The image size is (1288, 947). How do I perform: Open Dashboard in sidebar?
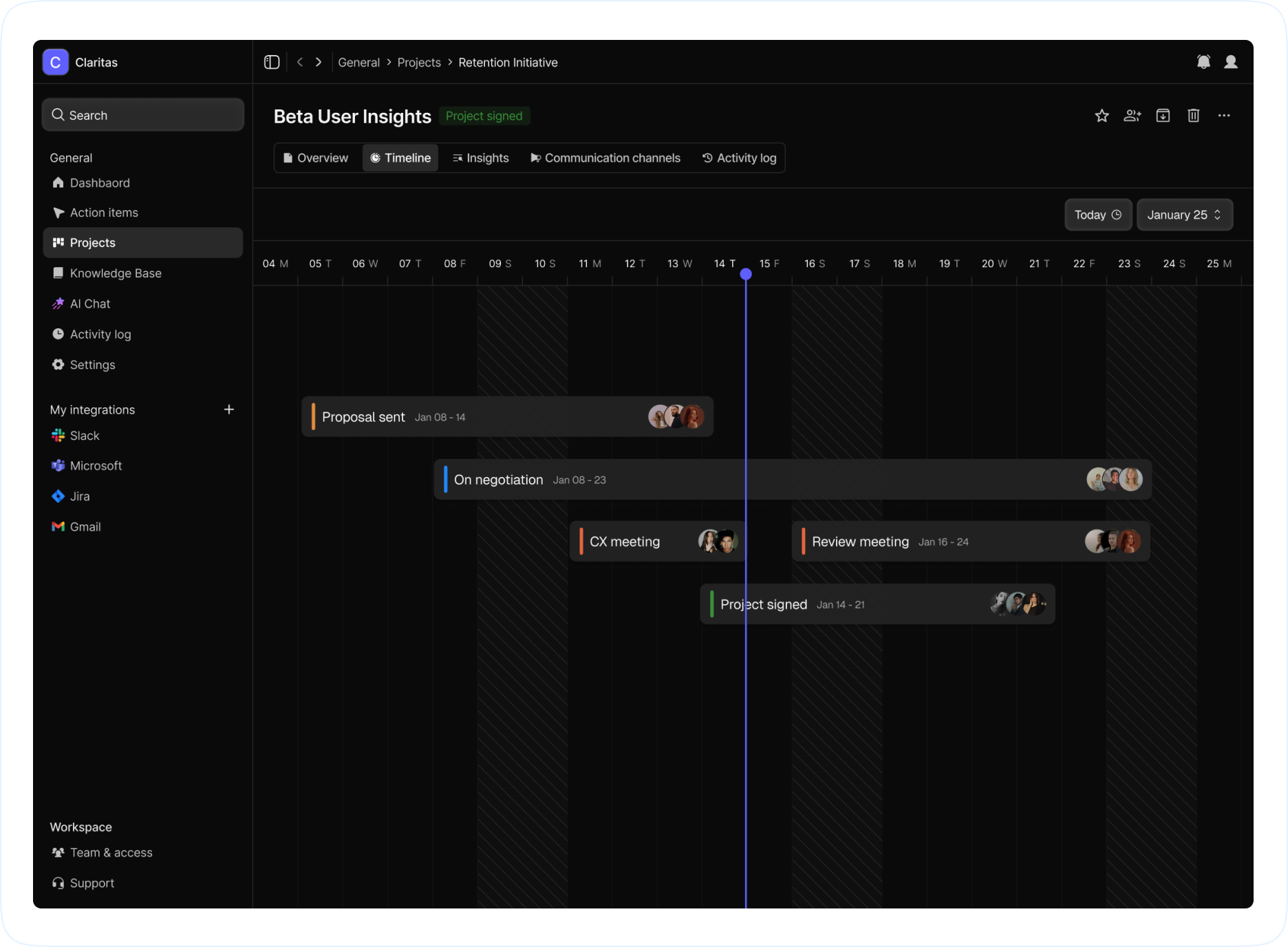coord(143,183)
